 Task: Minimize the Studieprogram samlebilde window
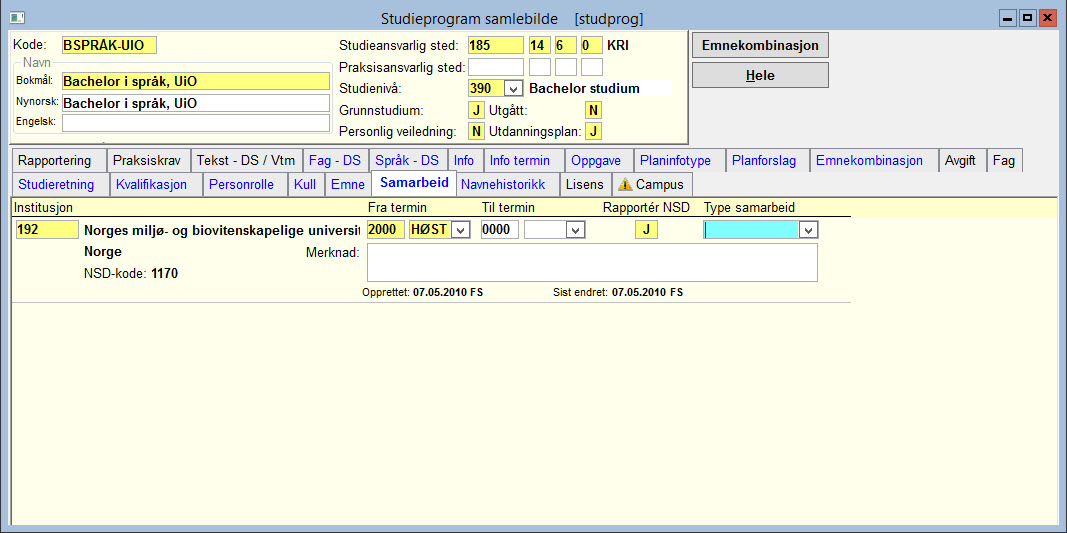coord(1008,18)
